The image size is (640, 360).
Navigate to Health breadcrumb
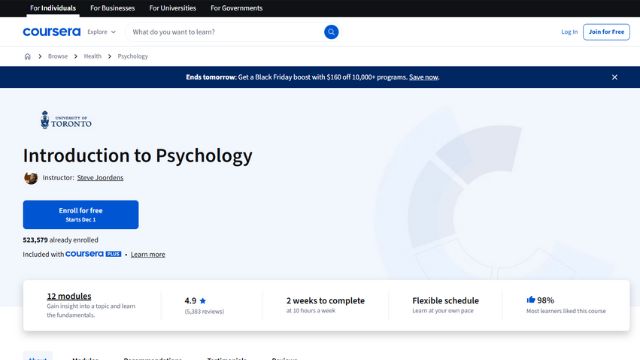(x=92, y=56)
